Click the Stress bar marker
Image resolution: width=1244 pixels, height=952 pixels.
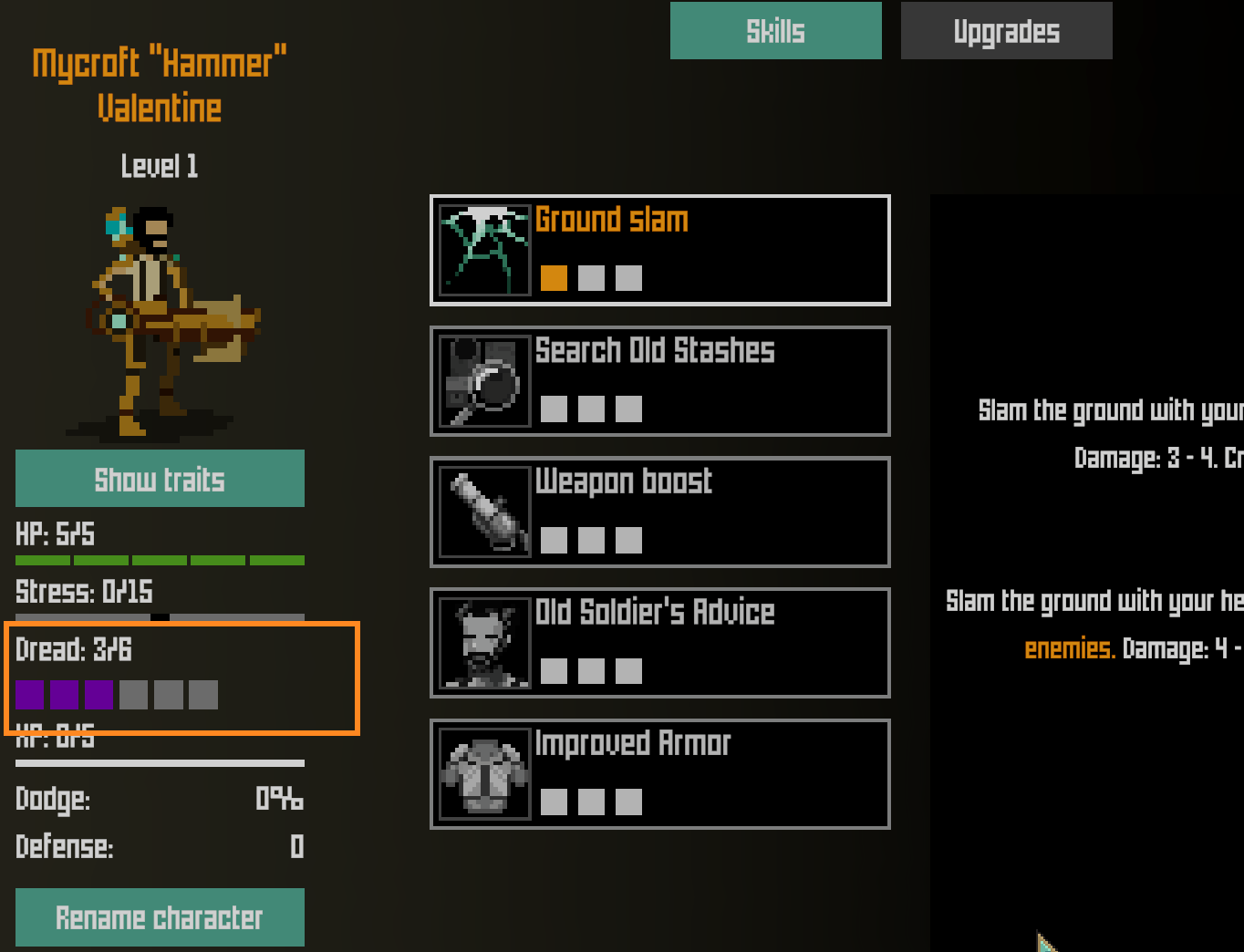[x=160, y=617]
